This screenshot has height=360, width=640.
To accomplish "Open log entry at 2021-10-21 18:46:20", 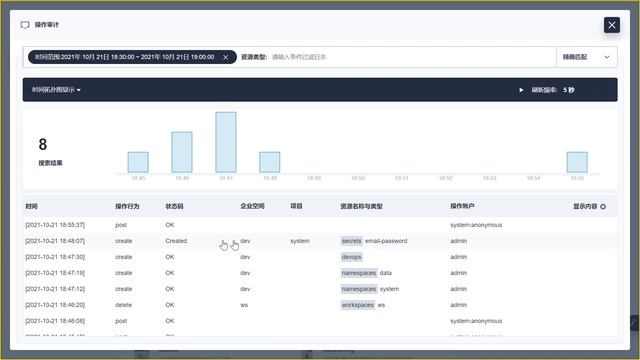I will 320,305.
